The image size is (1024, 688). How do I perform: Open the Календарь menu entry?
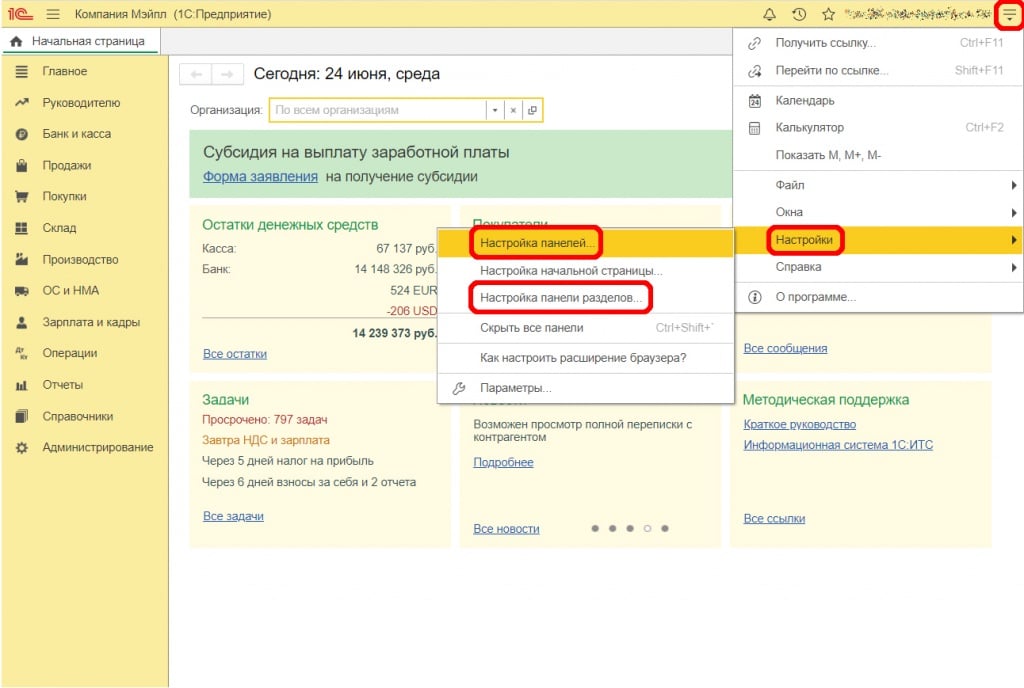tap(804, 101)
